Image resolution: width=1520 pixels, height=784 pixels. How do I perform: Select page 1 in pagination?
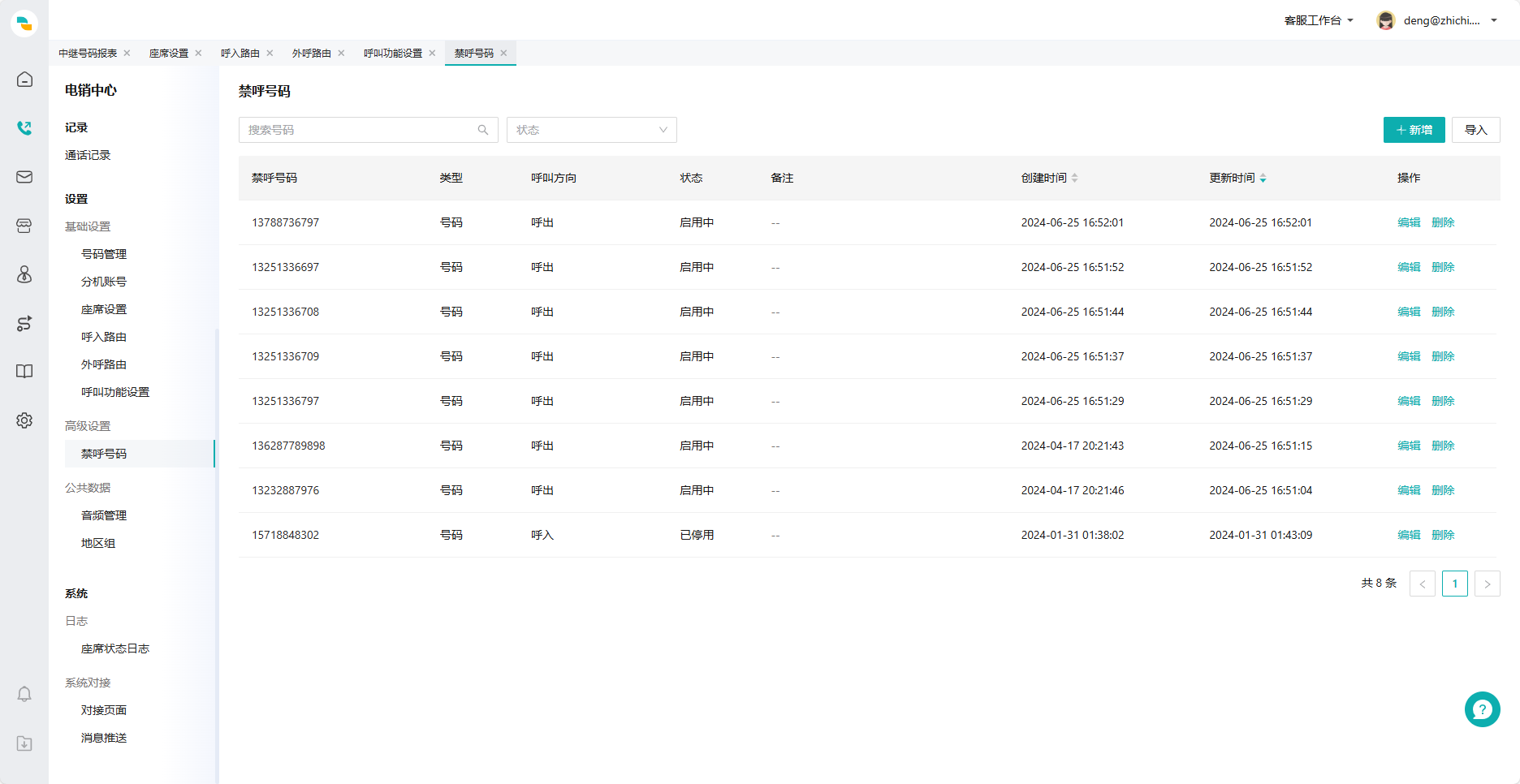1455,584
